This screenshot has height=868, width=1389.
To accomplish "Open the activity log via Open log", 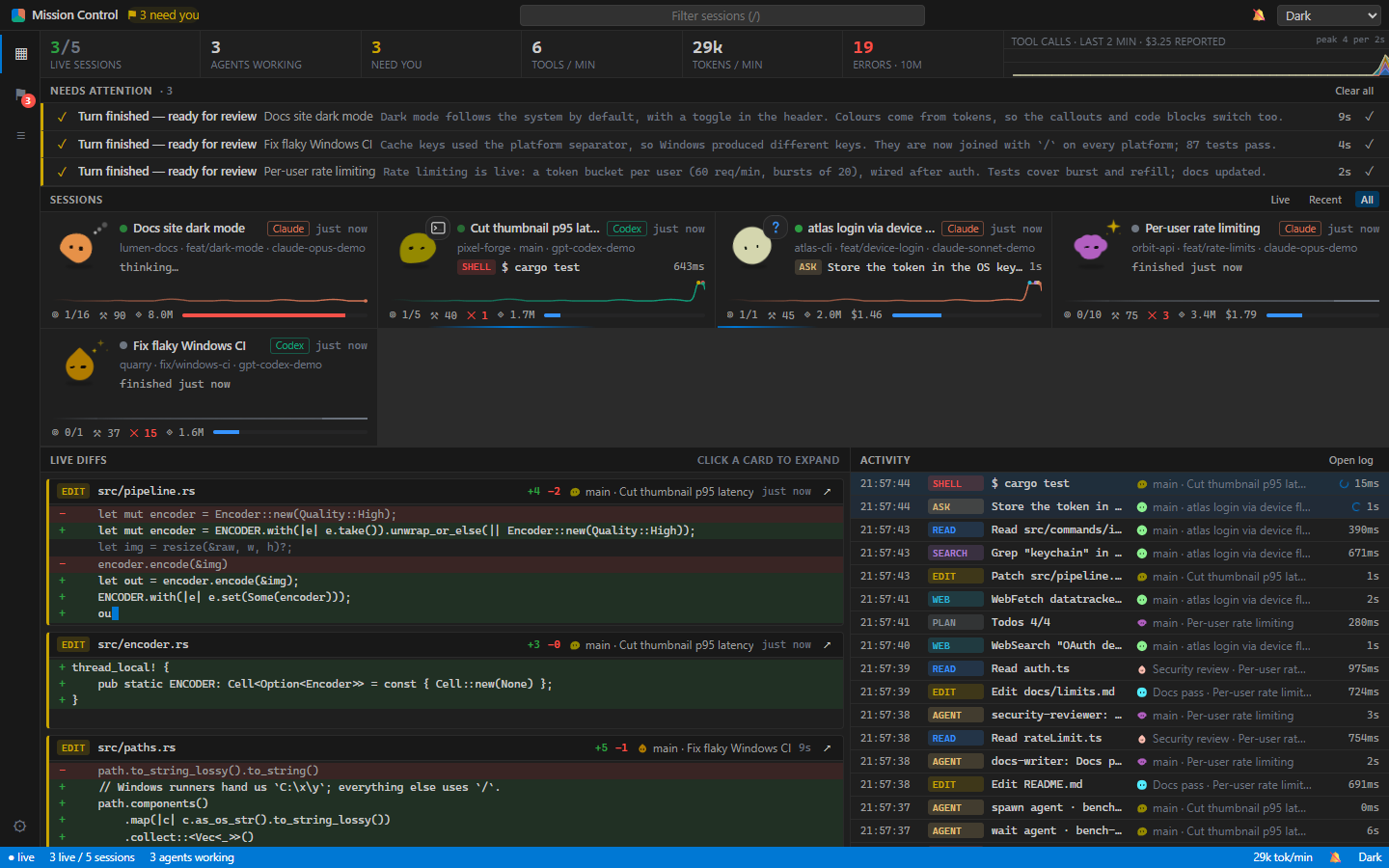I will [x=1350, y=460].
